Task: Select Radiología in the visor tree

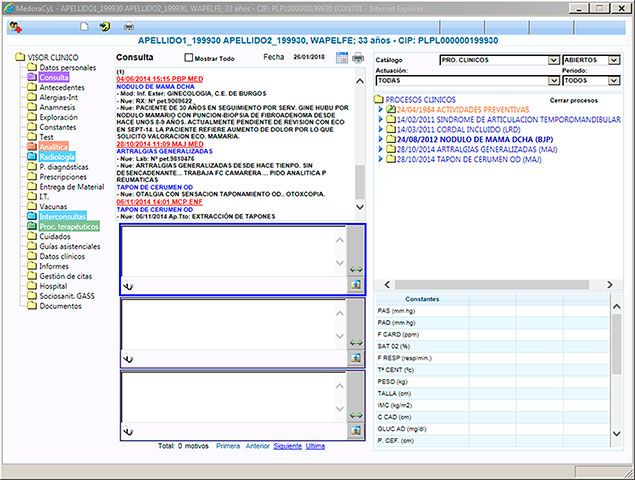Action: pos(57,157)
